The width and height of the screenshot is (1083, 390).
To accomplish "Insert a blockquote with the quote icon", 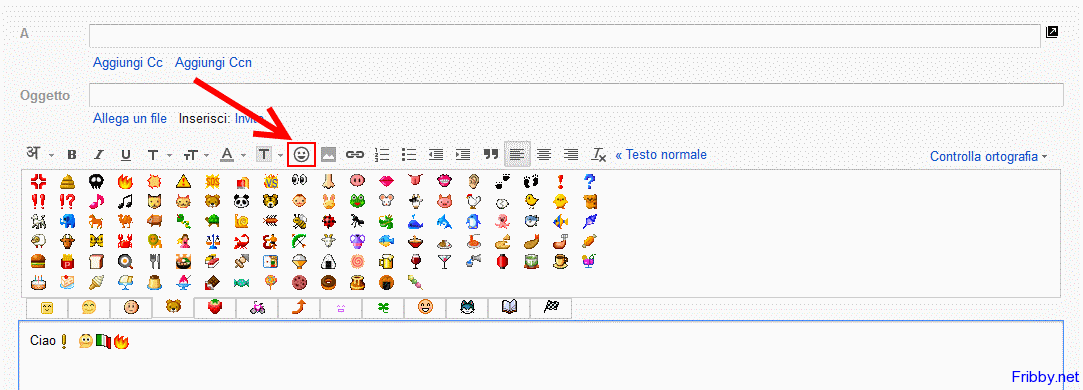I will [x=490, y=155].
